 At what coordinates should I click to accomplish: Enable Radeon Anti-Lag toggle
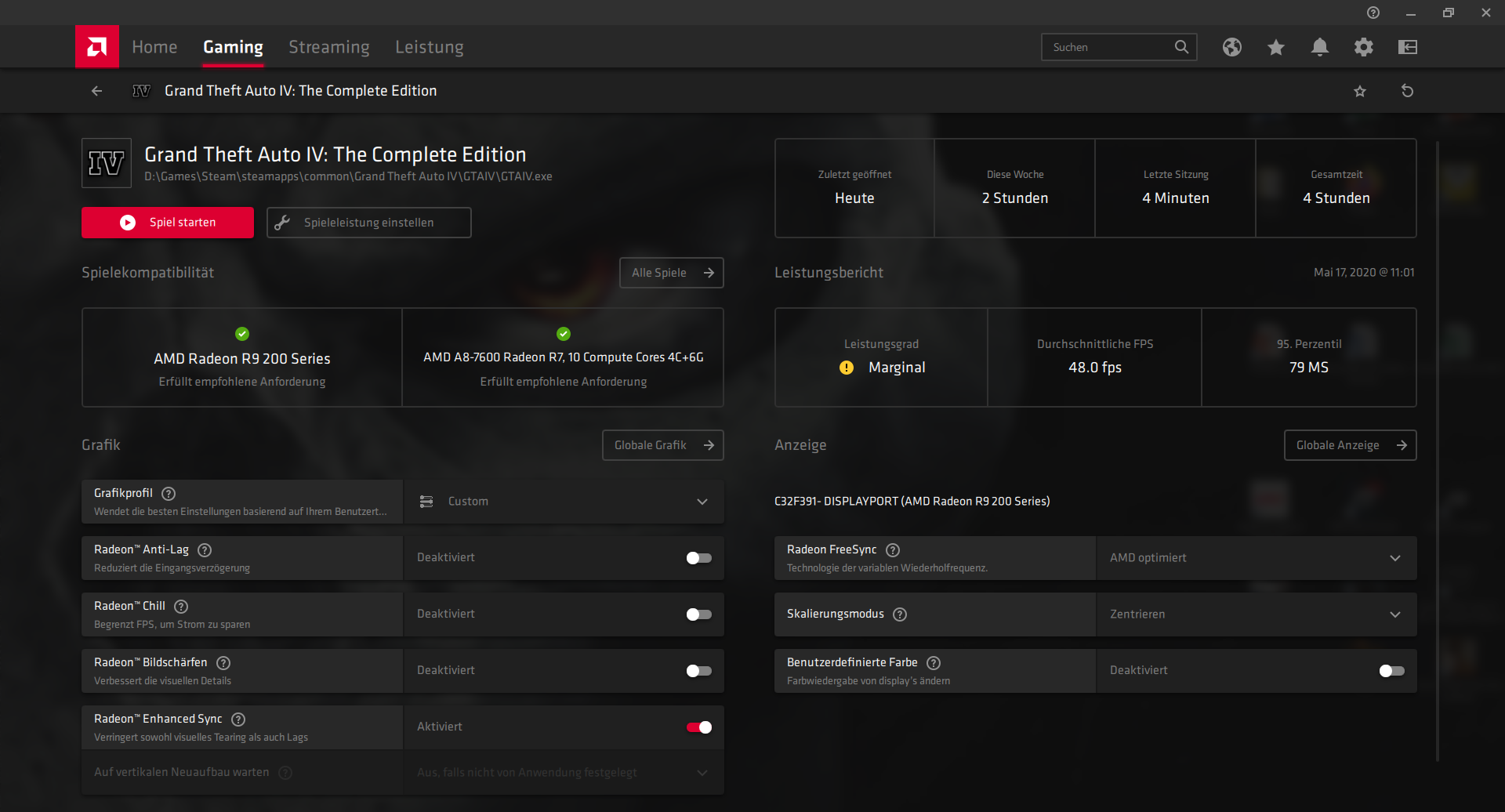click(699, 558)
